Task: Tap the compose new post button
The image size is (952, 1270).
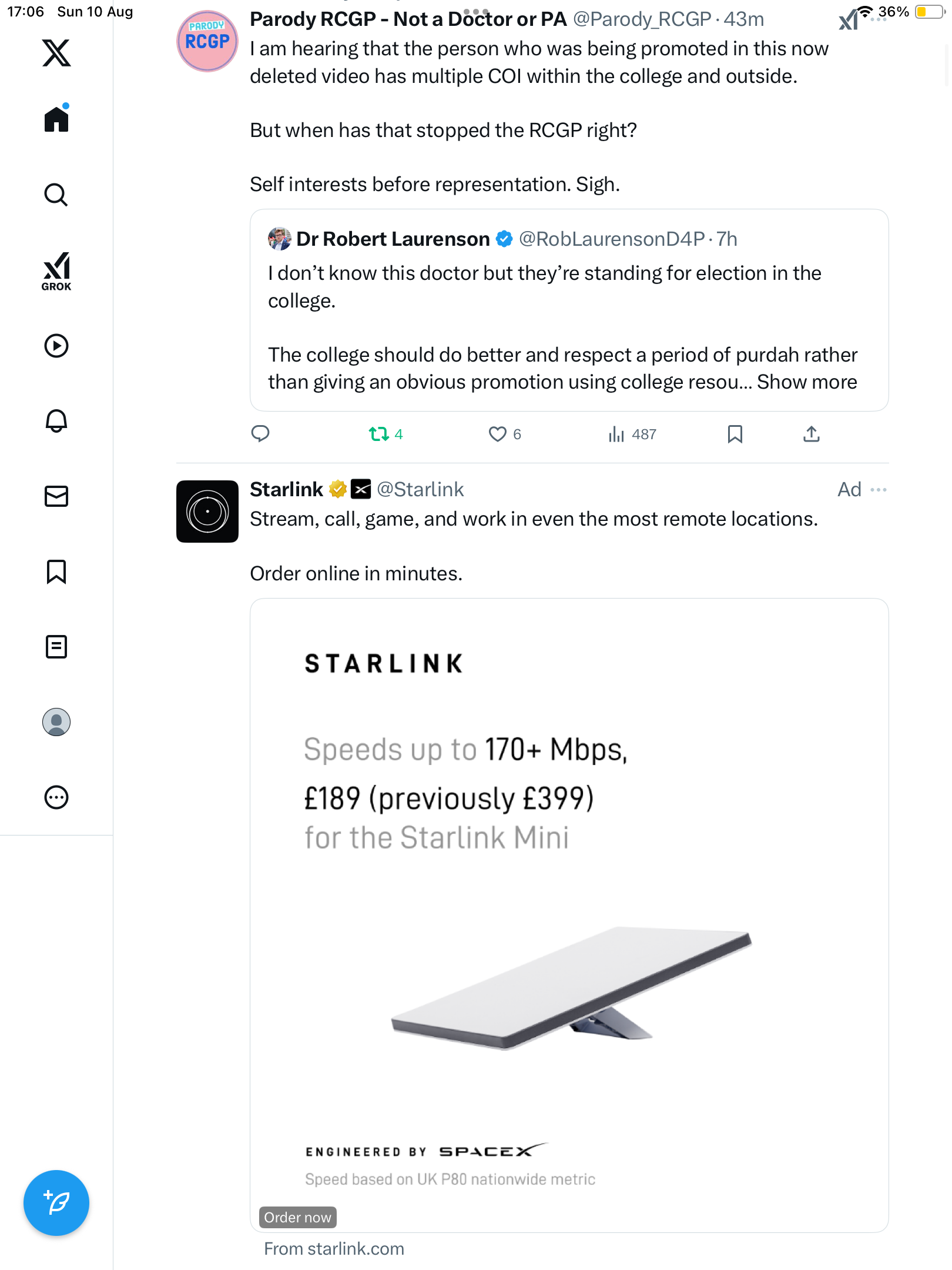Action: pos(56,1203)
